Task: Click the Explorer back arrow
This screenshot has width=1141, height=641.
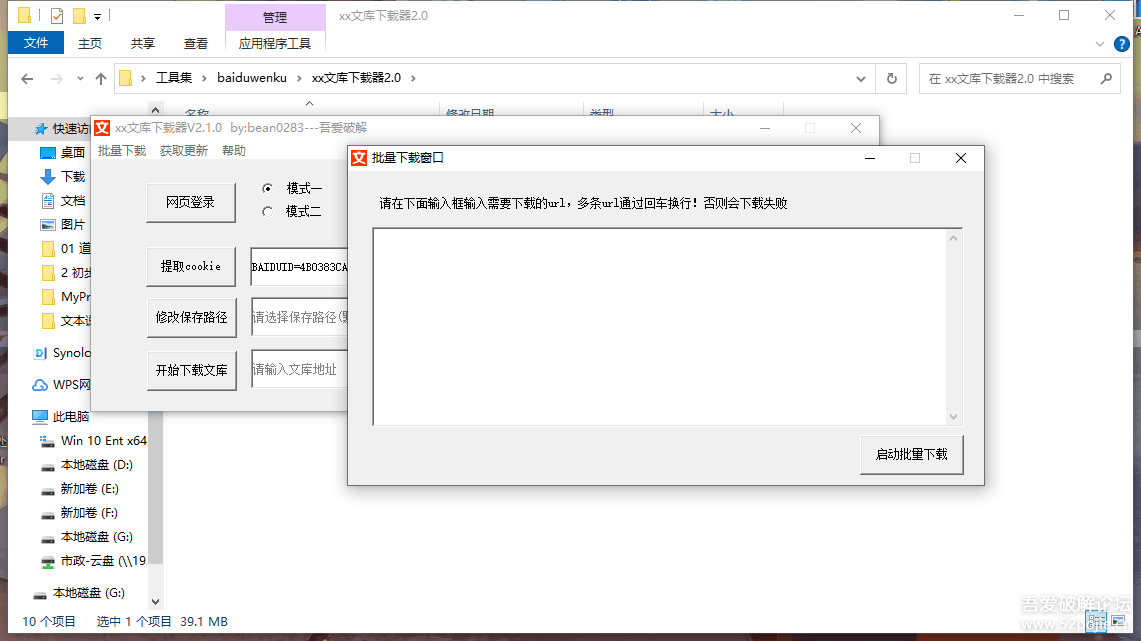Action: 27,79
